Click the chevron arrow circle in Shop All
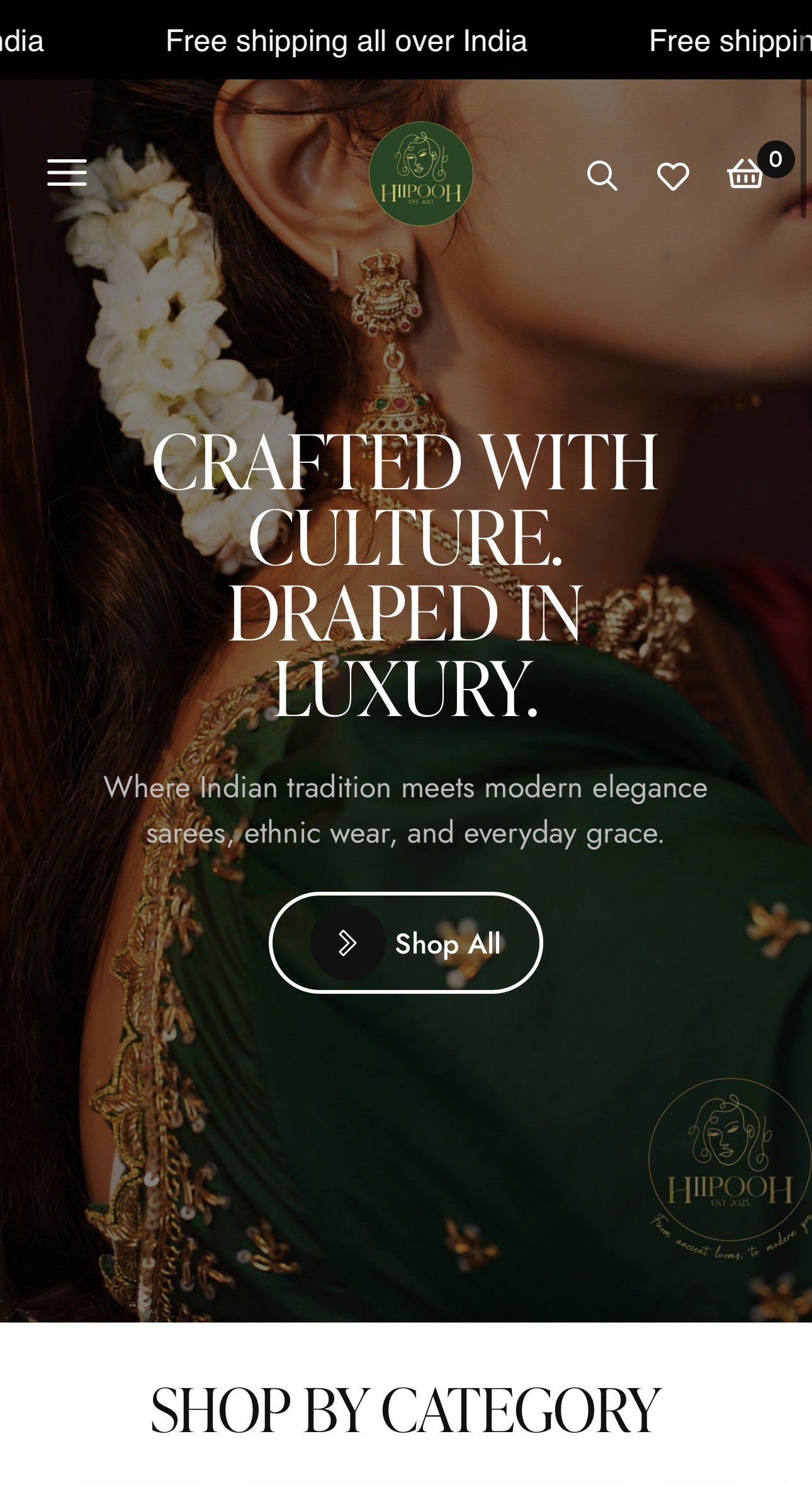Image resolution: width=812 pixels, height=1485 pixels. coord(347,943)
